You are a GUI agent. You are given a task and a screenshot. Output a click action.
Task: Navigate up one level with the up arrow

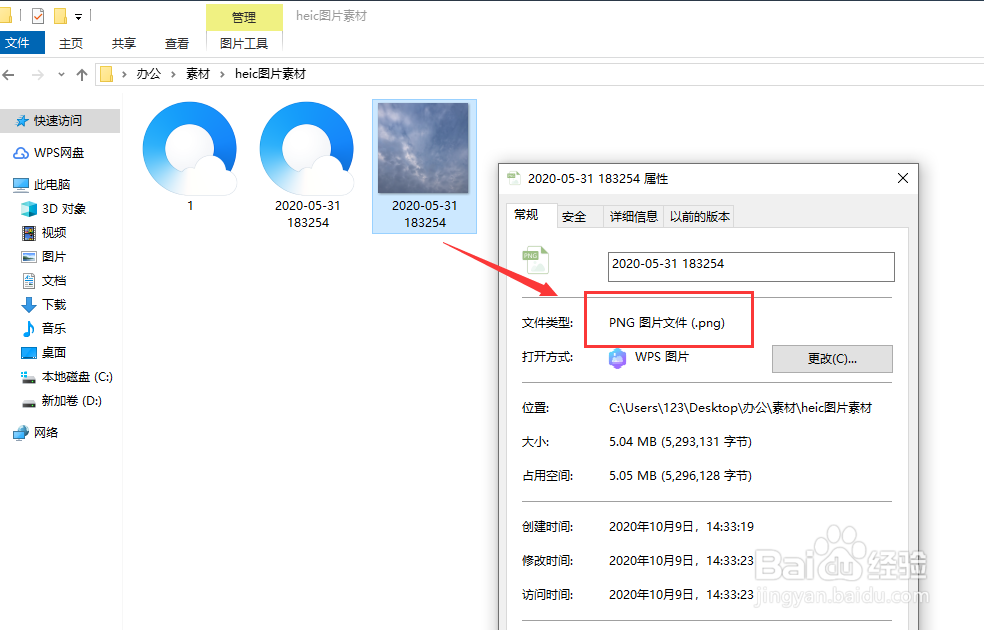point(81,73)
